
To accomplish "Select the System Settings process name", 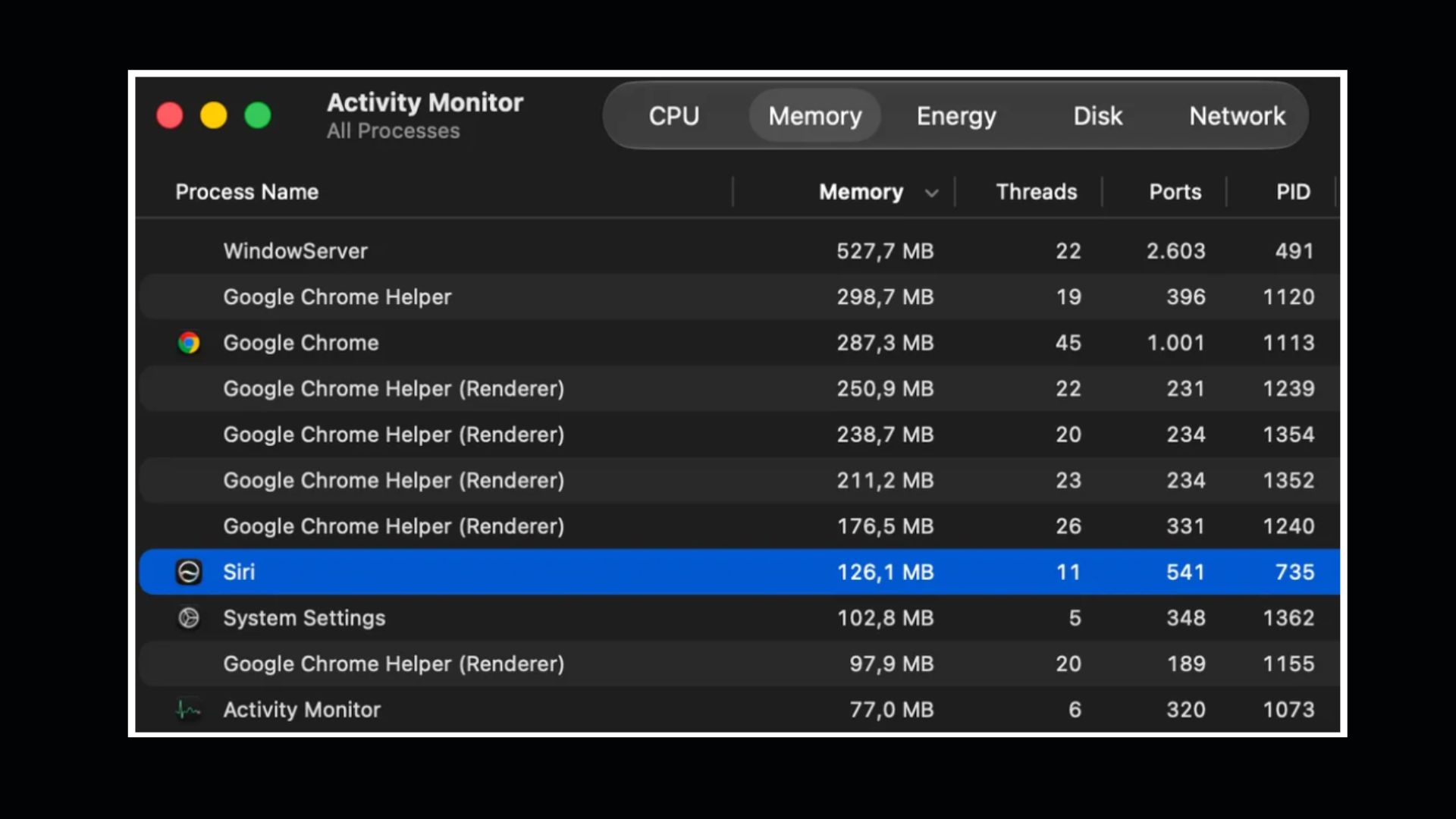I will point(304,618).
